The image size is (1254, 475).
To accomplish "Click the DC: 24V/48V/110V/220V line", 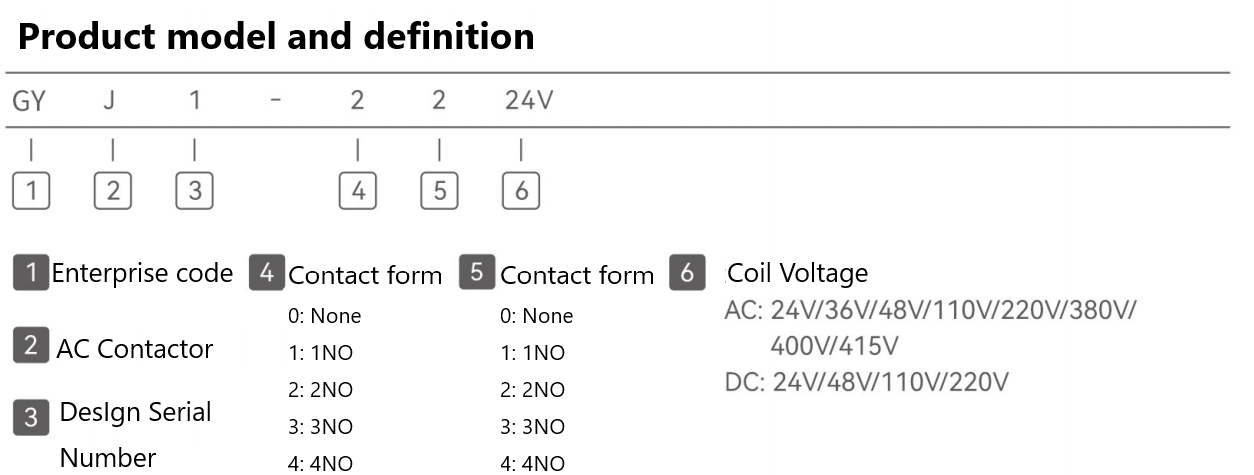I will (866, 383).
